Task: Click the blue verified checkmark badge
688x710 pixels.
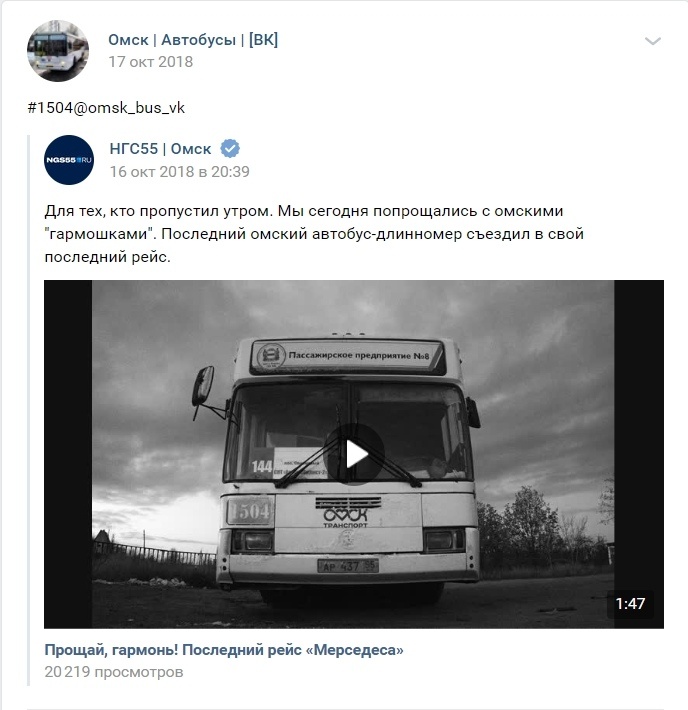Action: coord(230,149)
